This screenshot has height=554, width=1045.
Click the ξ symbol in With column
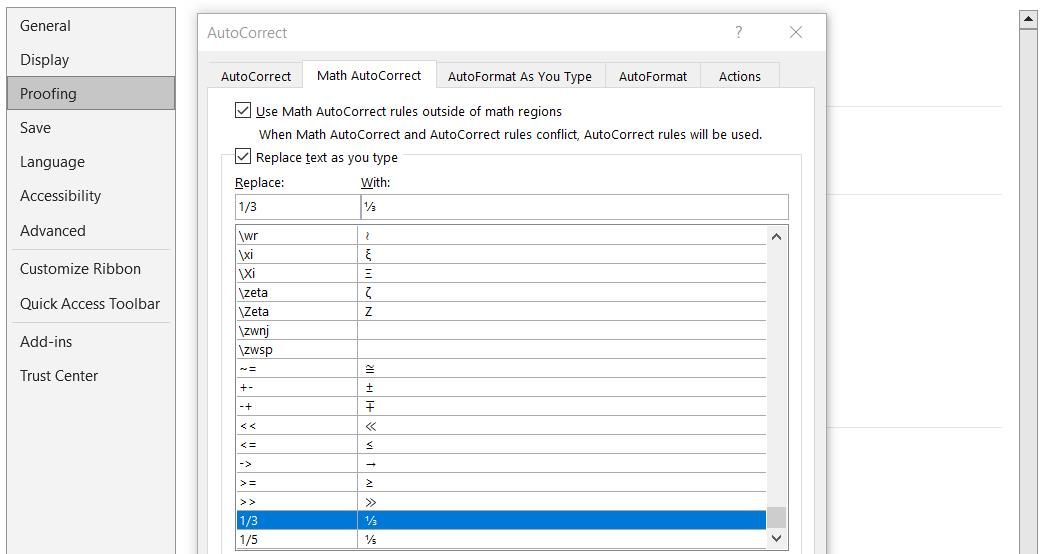click(x=369, y=255)
